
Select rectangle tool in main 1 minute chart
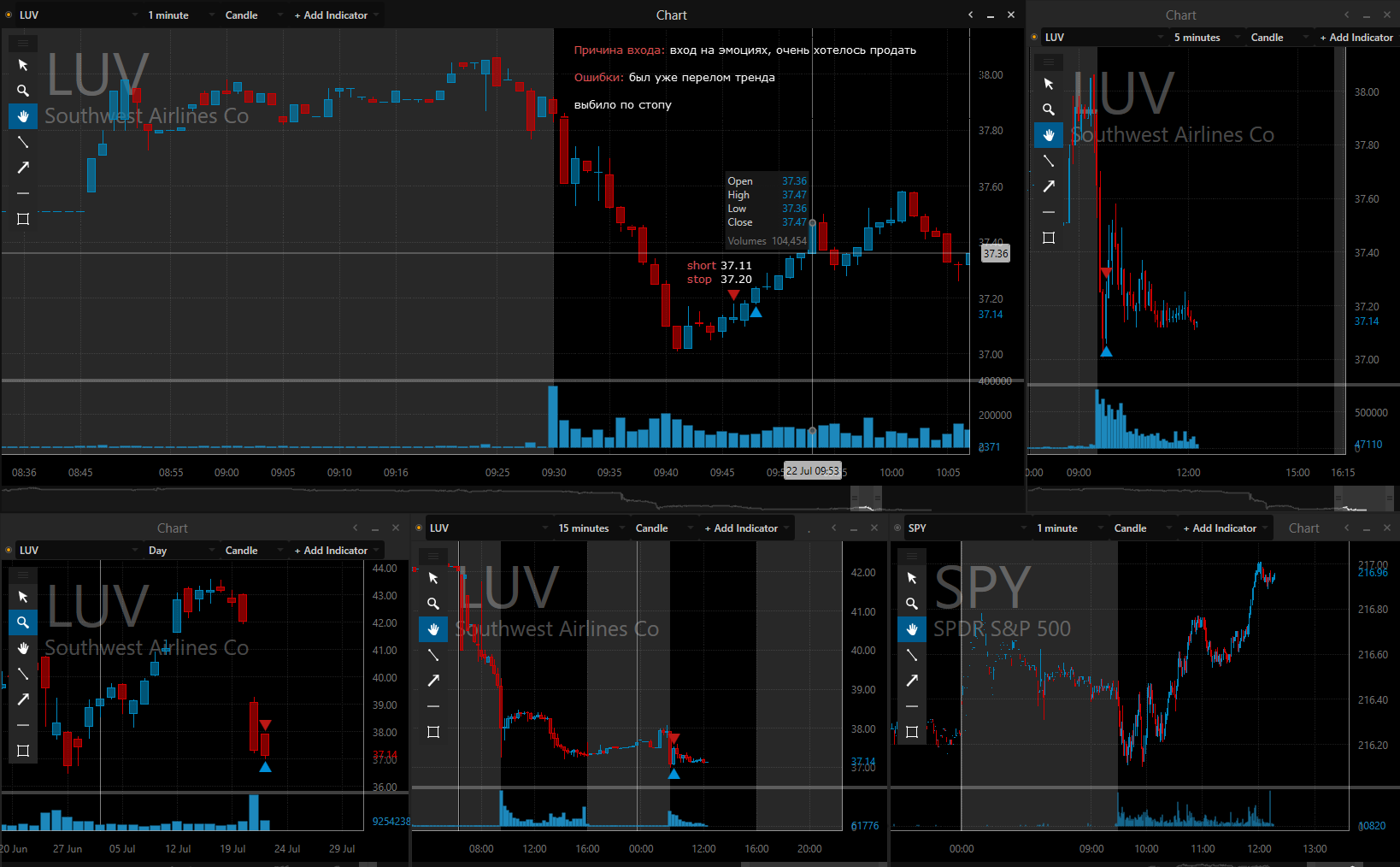coord(23,219)
